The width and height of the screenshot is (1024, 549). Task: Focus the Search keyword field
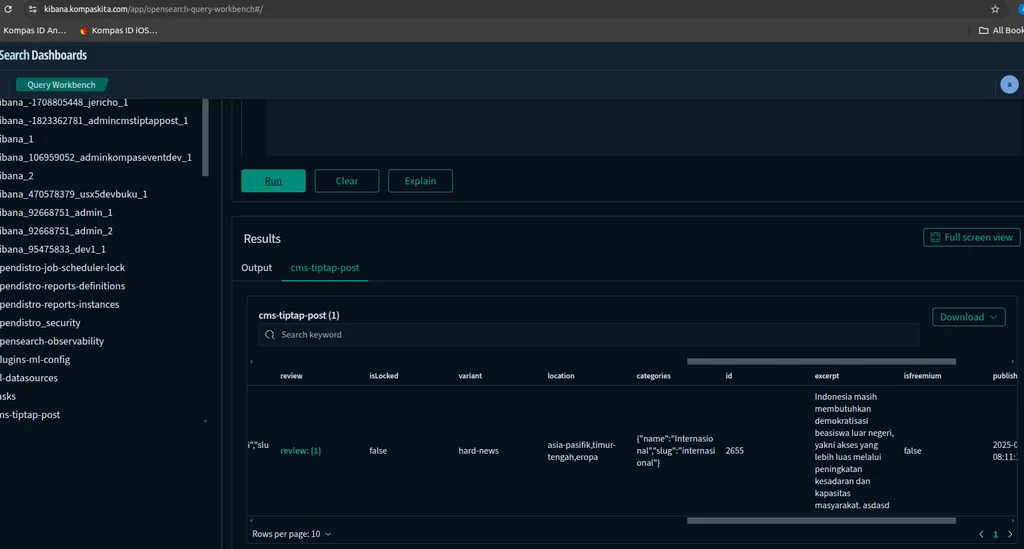588,335
